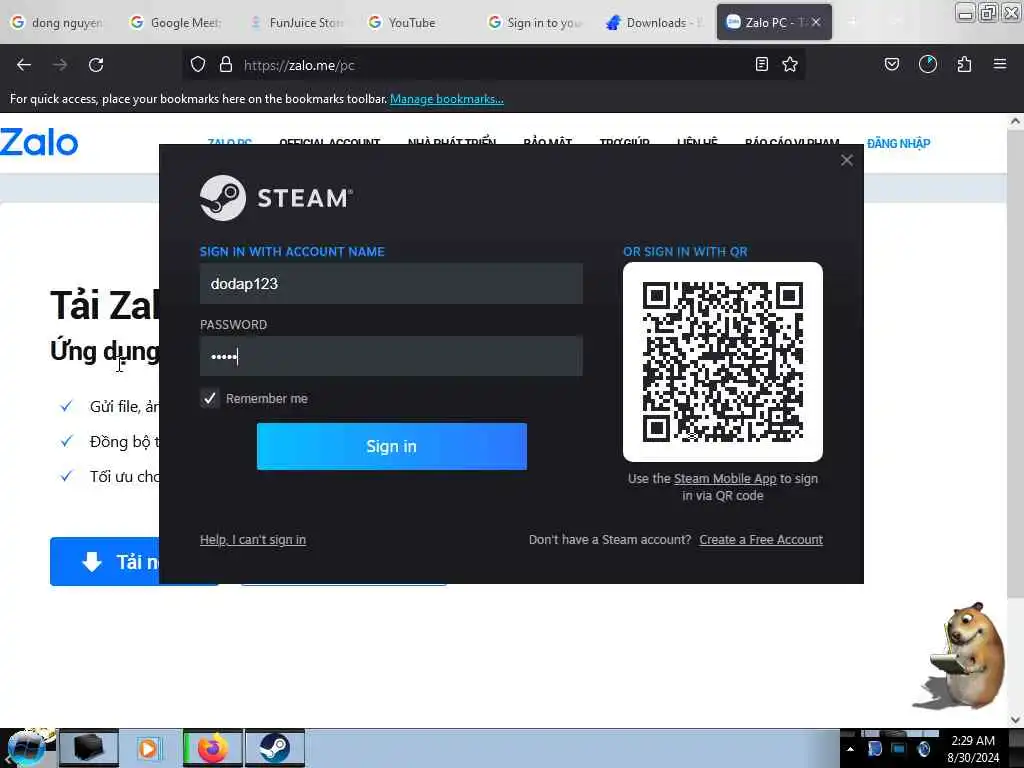Switch to the Google Meet tab
Screen dimensions: 1024x768
click(178, 22)
